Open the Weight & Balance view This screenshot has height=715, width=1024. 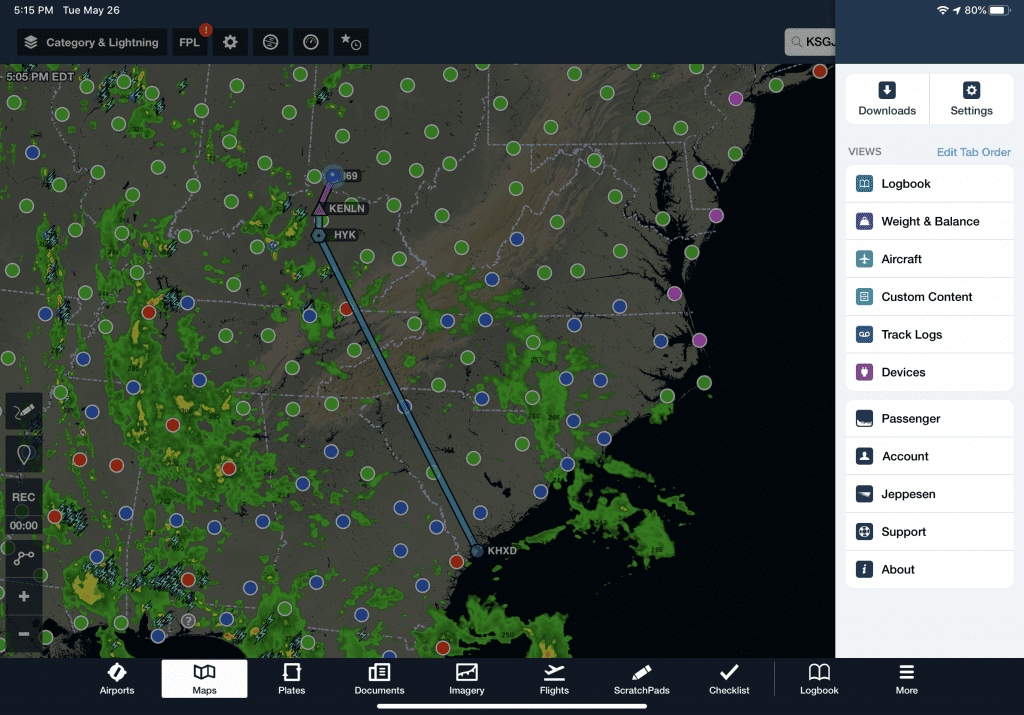pyautogui.click(x=929, y=221)
